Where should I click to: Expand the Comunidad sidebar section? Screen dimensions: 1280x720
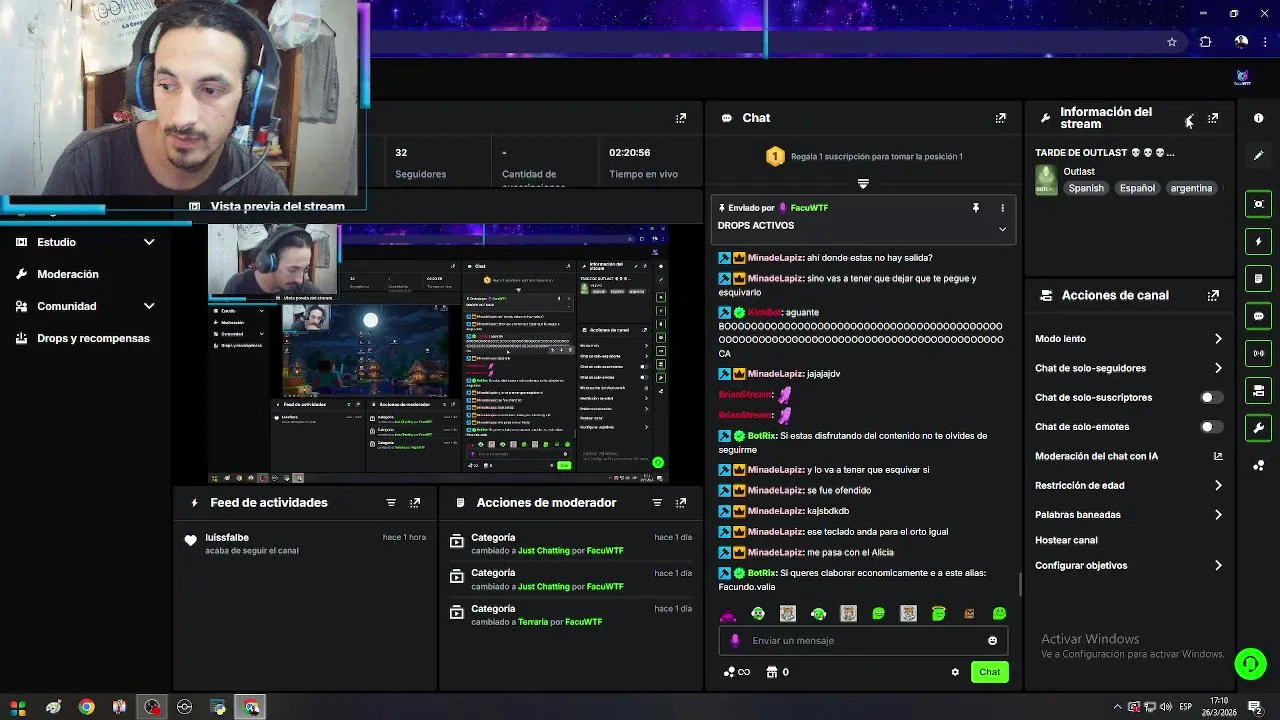click(149, 306)
